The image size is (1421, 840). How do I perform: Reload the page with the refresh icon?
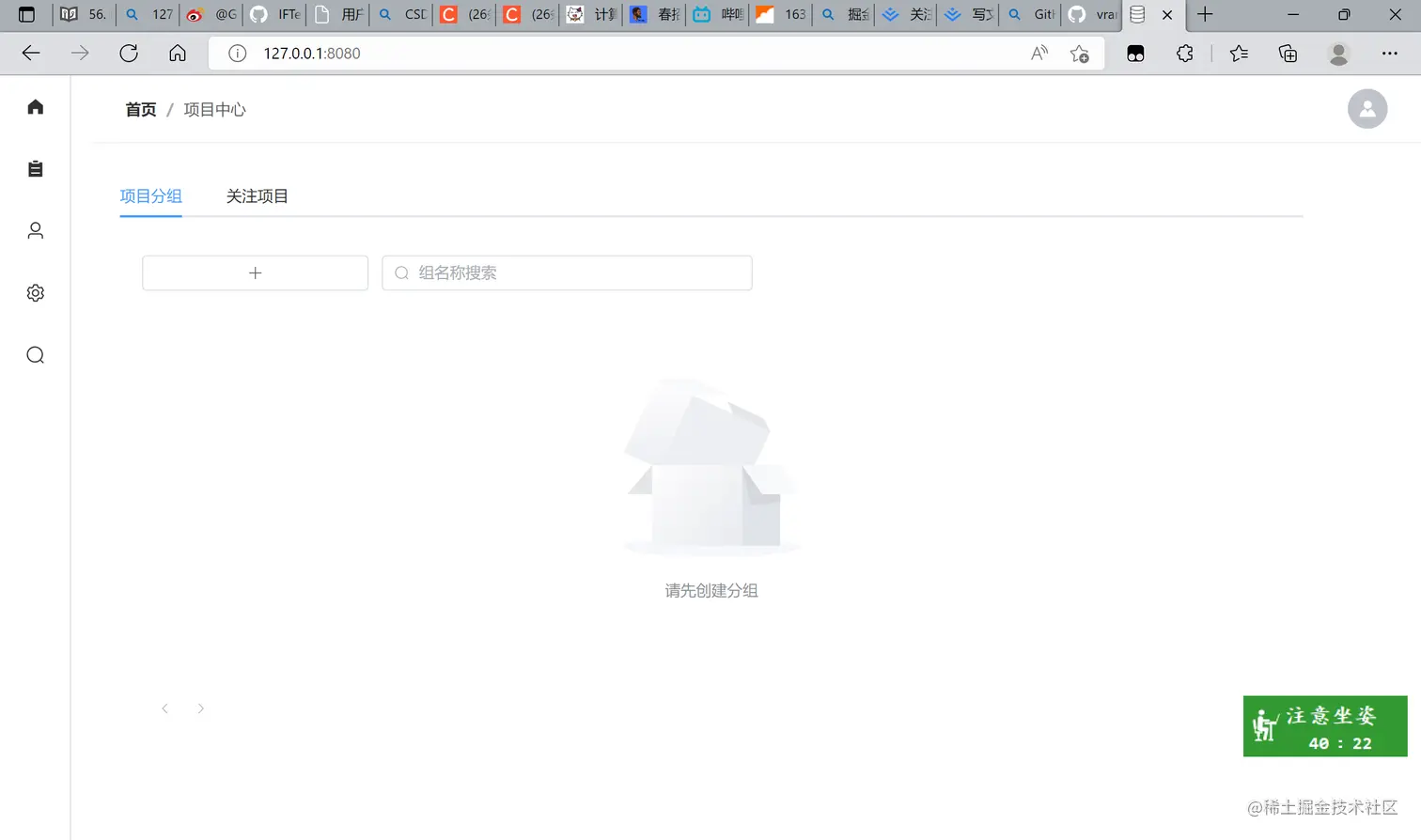pyautogui.click(x=129, y=54)
